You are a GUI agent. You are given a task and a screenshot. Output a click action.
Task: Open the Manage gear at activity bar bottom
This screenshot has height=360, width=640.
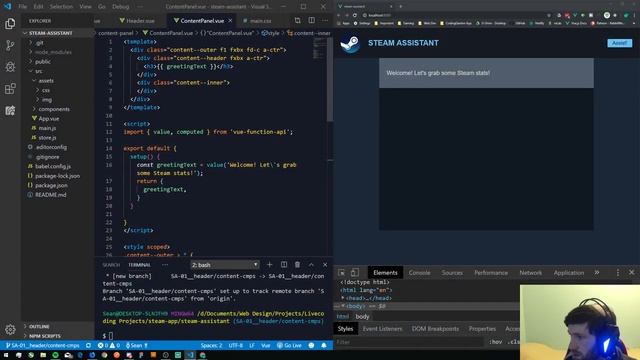(x=10, y=329)
